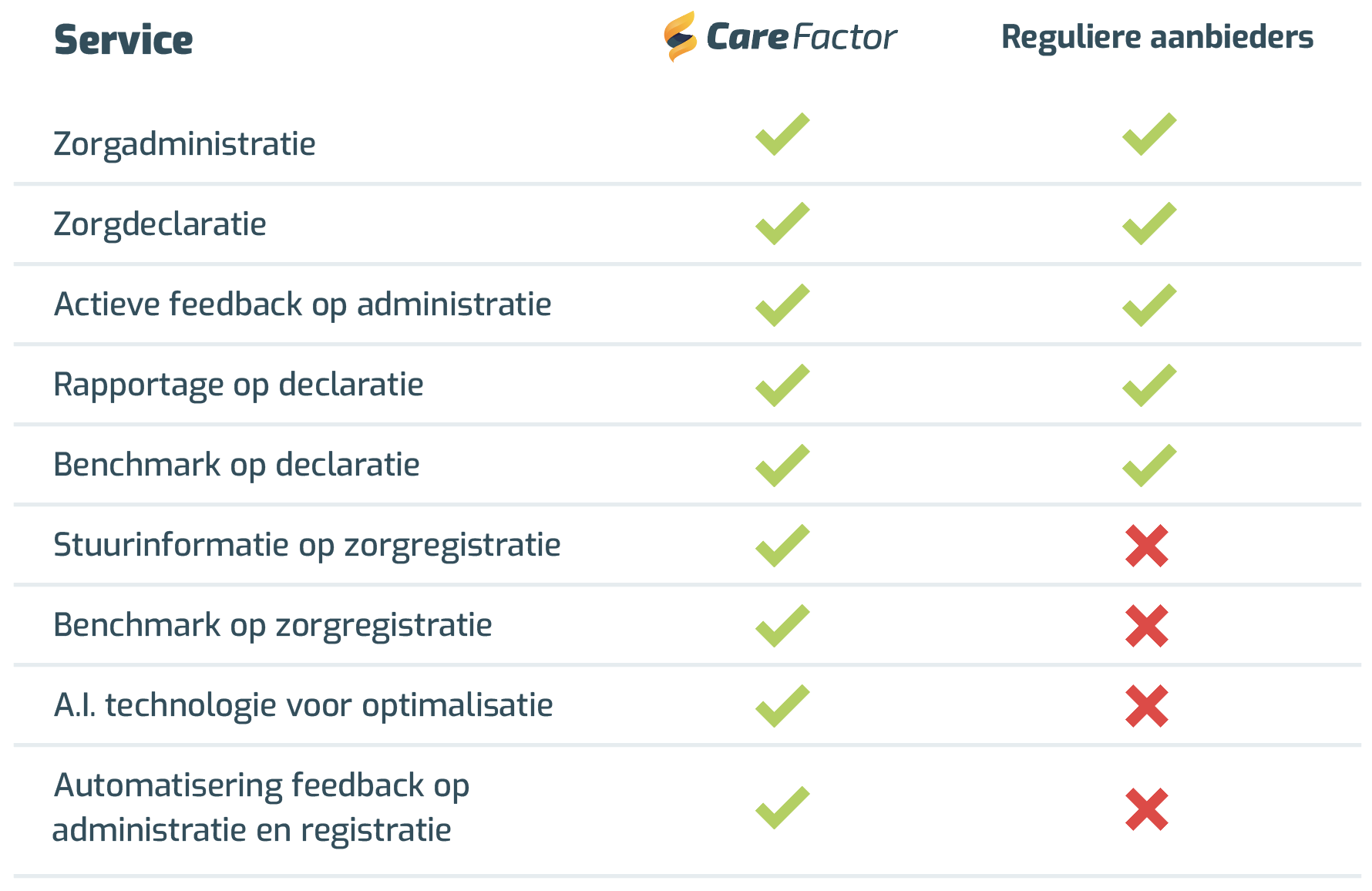Click CareFactor checkmark for Benchmark op declaratie

782,466
